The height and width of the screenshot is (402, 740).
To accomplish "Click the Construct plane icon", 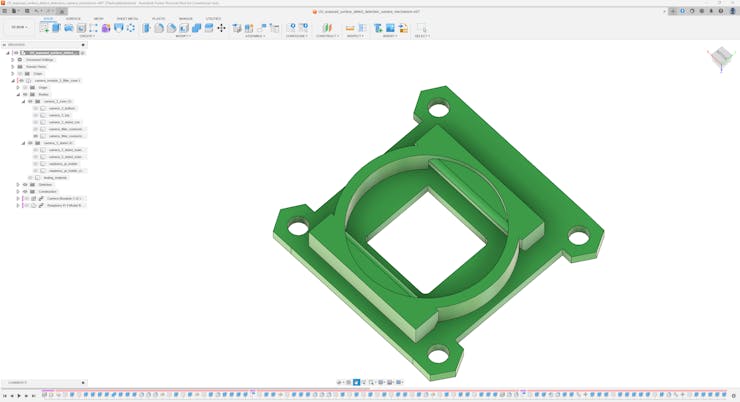I will [327, 28].
